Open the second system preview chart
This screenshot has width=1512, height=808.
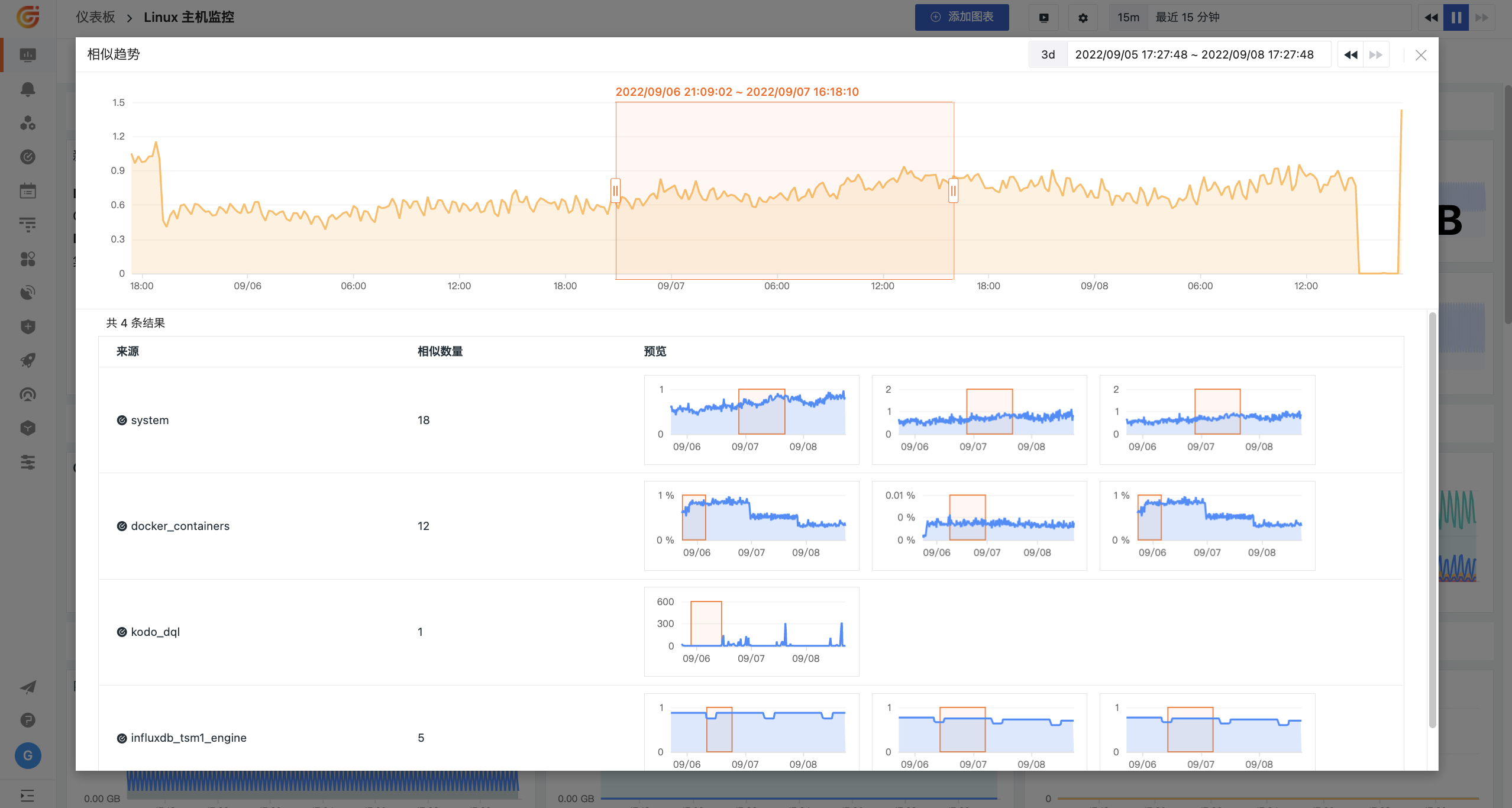click(979, 420)
